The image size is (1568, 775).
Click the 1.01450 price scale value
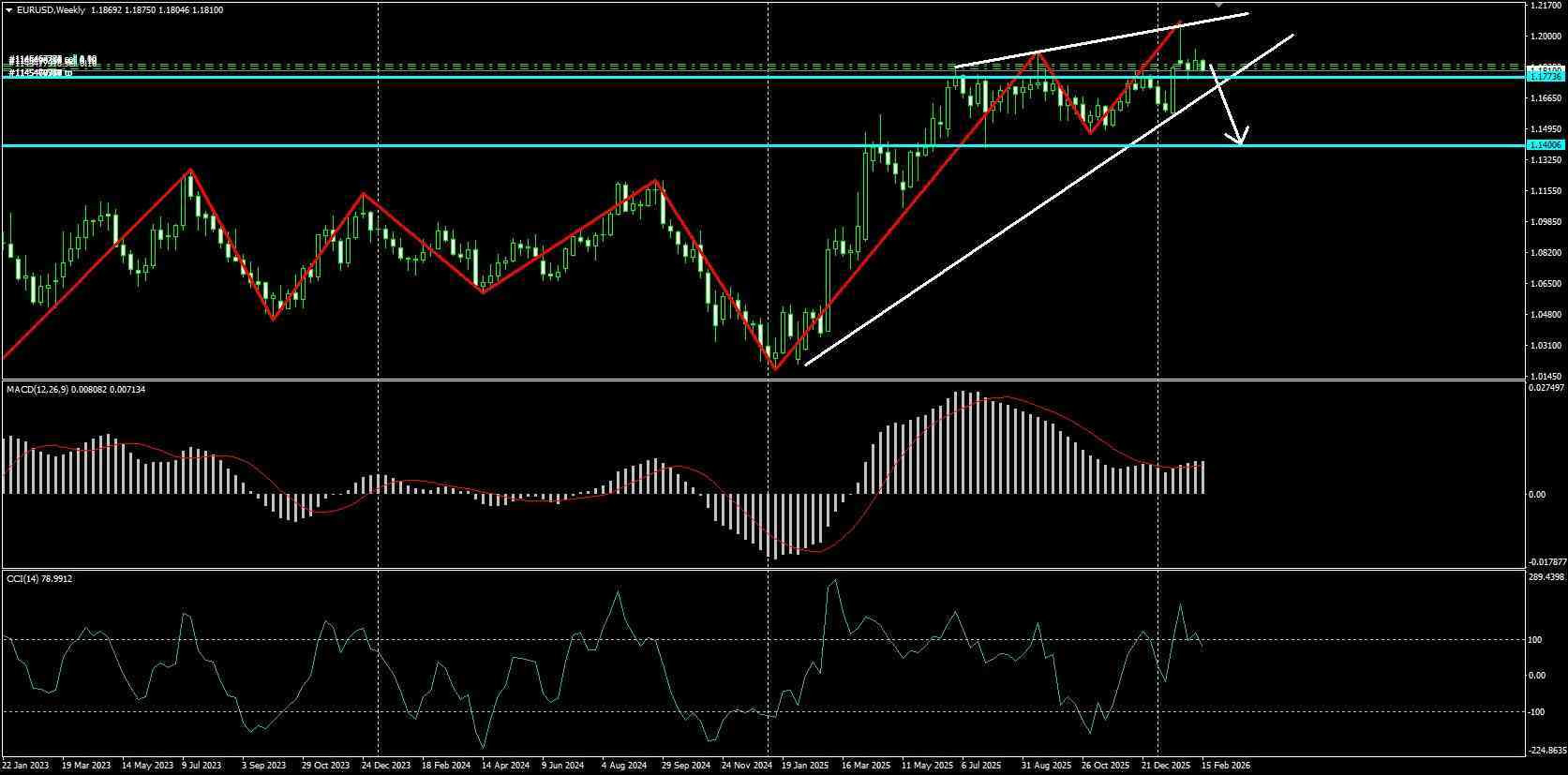pyautogui.click(x=1544, y=377)
